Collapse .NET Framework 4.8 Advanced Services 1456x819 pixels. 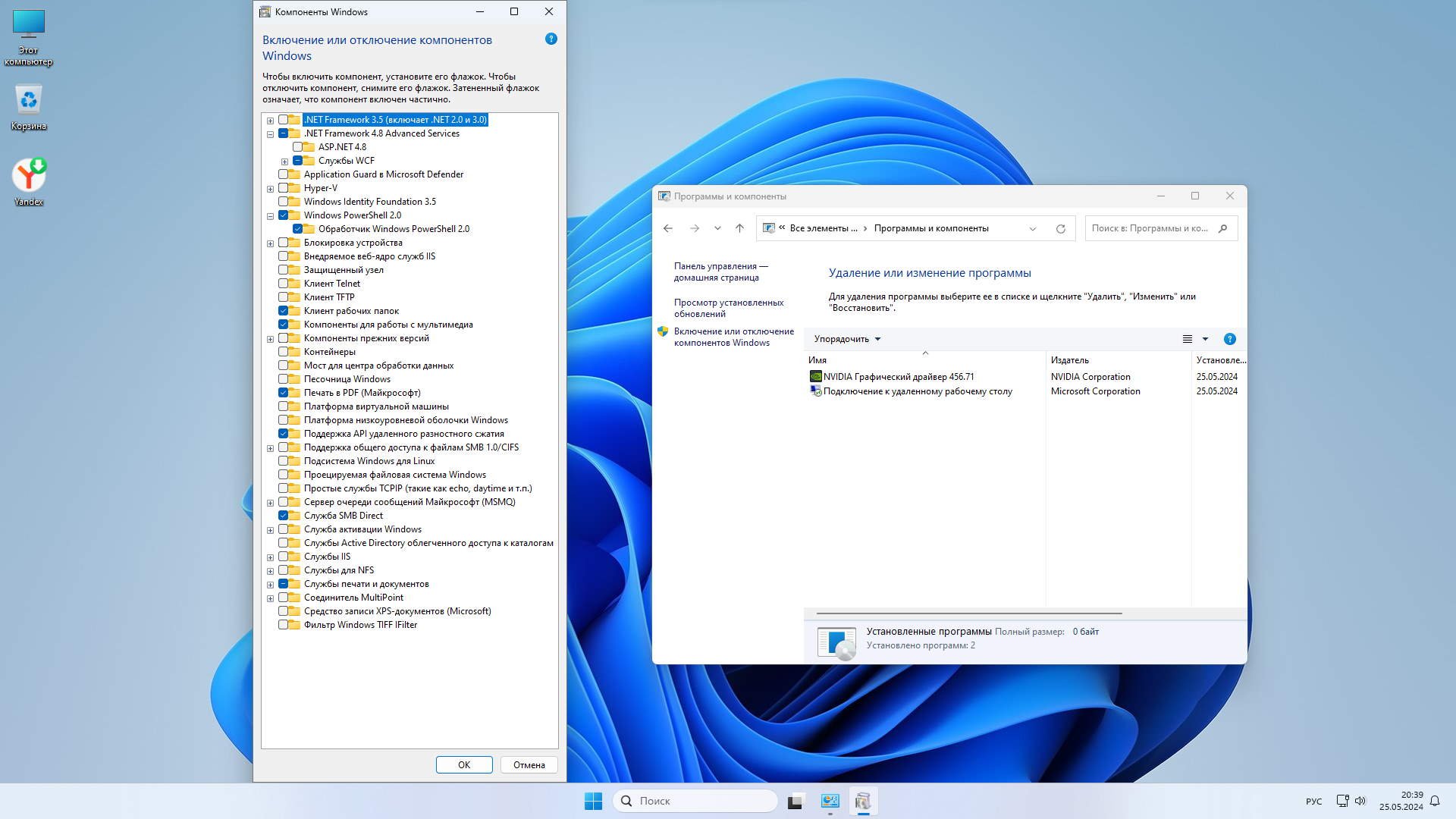[270, 134]
